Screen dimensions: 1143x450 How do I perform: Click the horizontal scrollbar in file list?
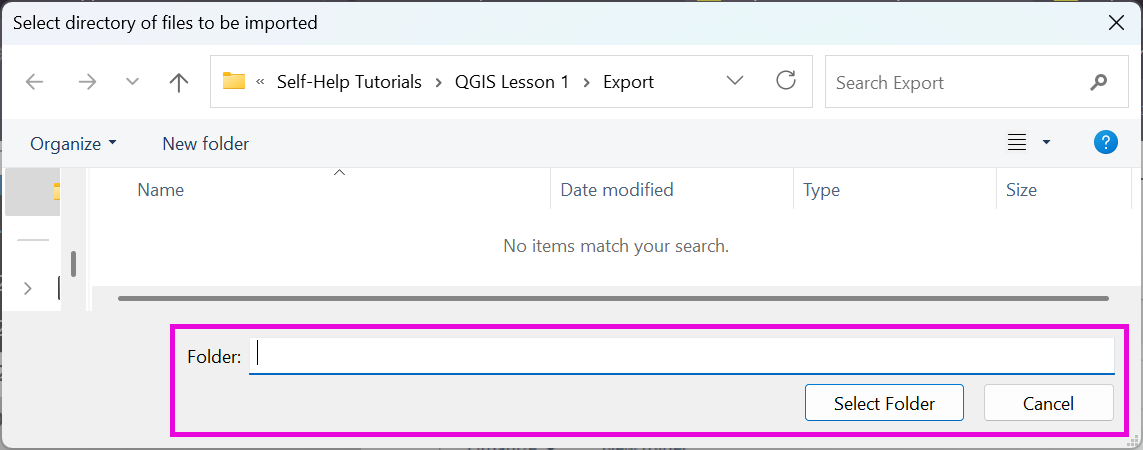click(612, 298)
